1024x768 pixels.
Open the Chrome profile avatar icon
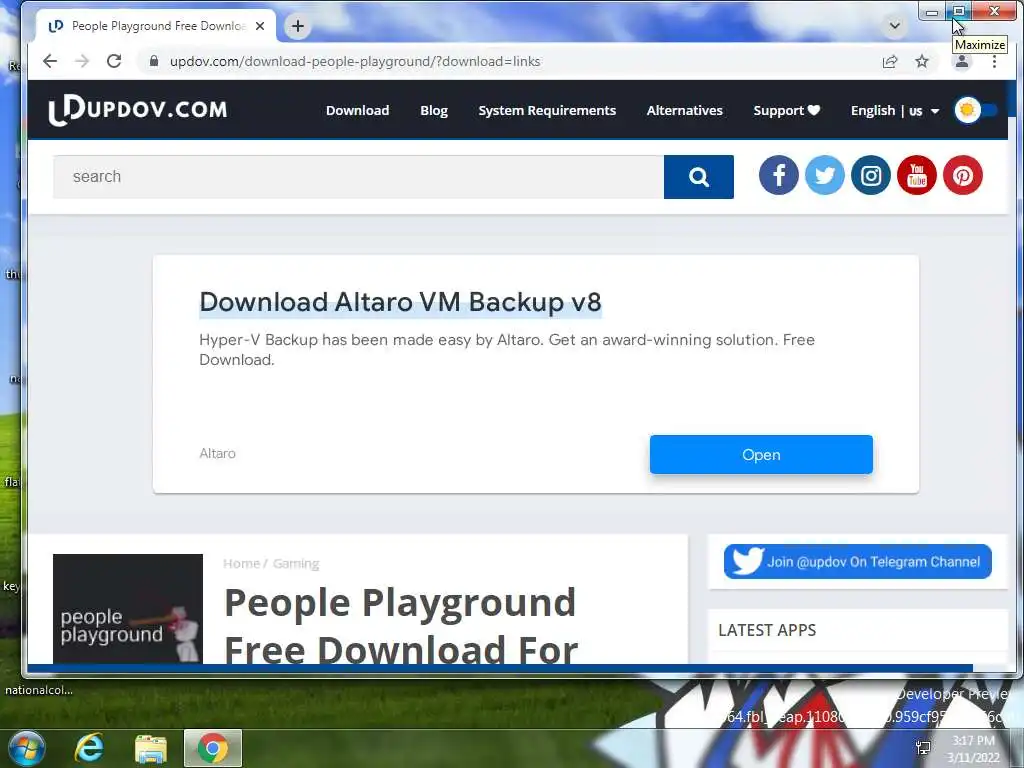coord(961,61)
